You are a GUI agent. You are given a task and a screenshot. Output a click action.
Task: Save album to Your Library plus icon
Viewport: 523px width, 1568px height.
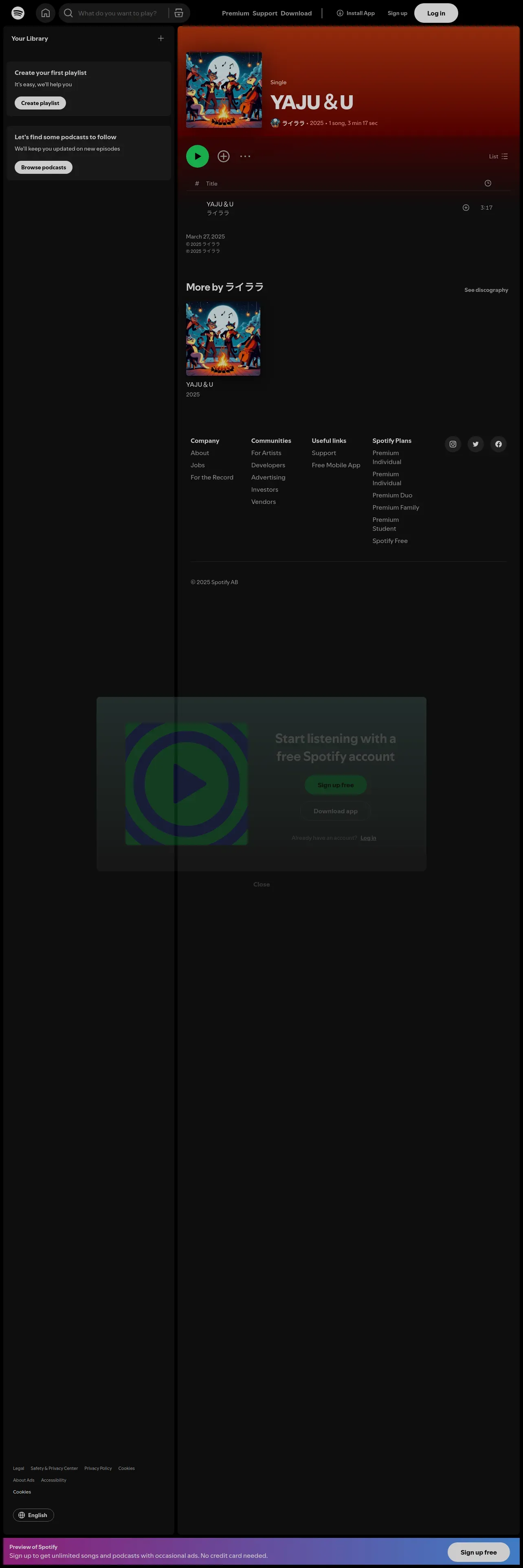[224, 156]
